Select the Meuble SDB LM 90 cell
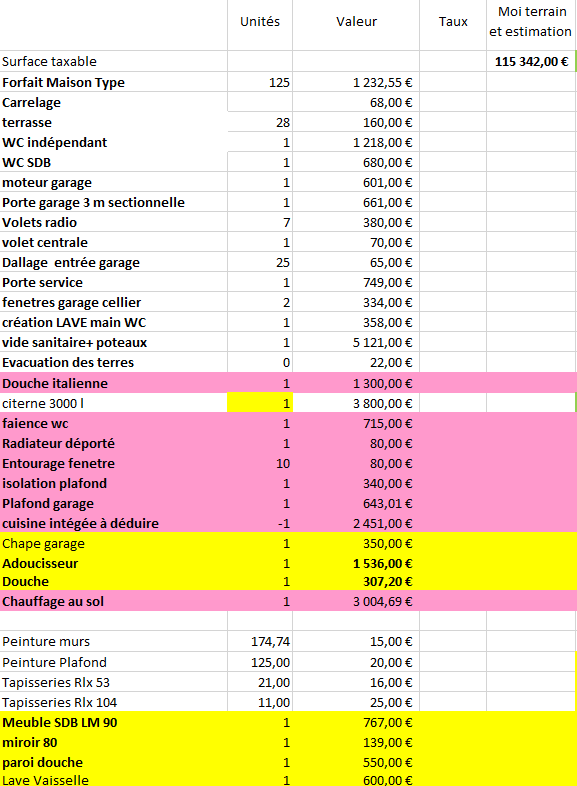This screenshot has width=577, height=786. tap(114, 722)
